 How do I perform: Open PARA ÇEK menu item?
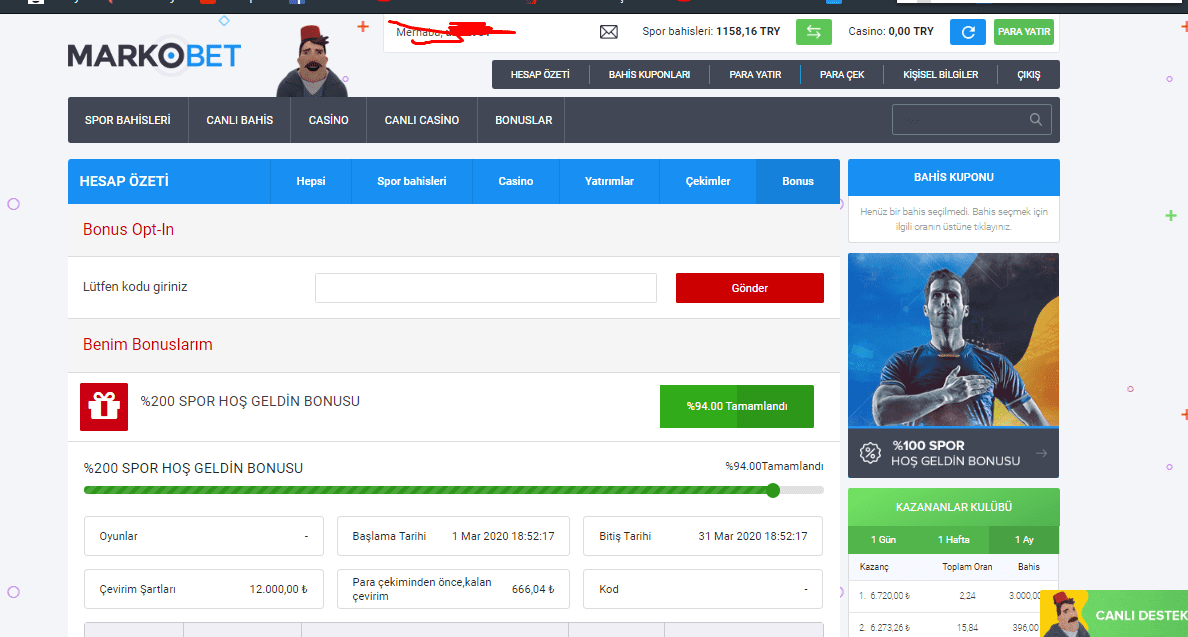(842, 74)
